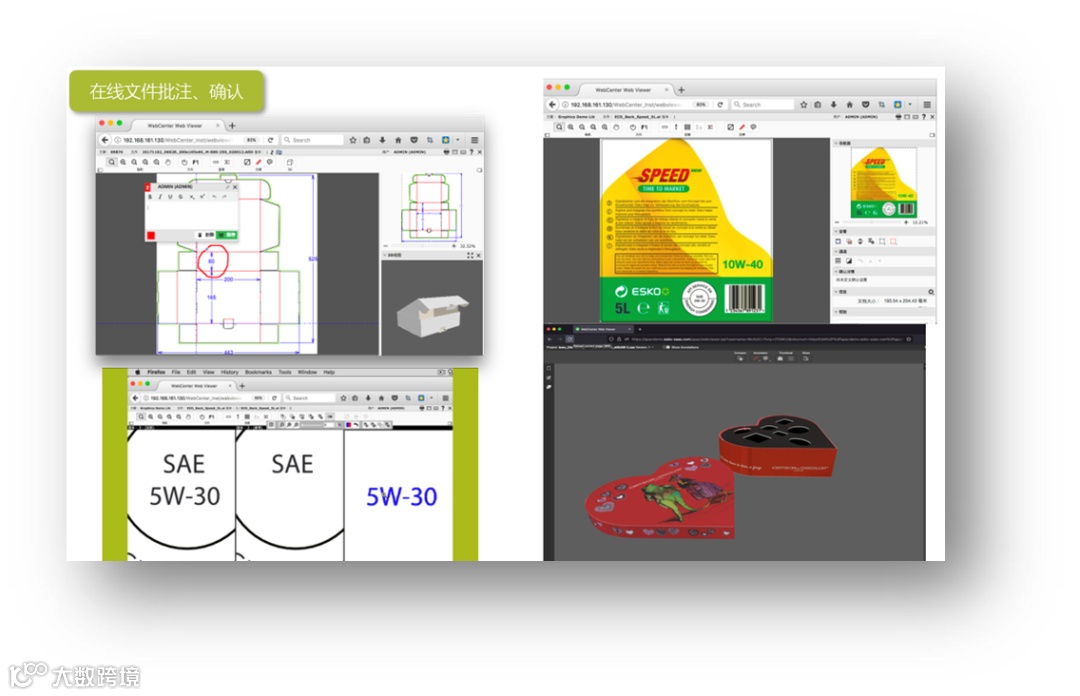Open History menu in Firefox menu bar
The width and height of the screenshot is (1080, 696).
(x=229, y=372)
